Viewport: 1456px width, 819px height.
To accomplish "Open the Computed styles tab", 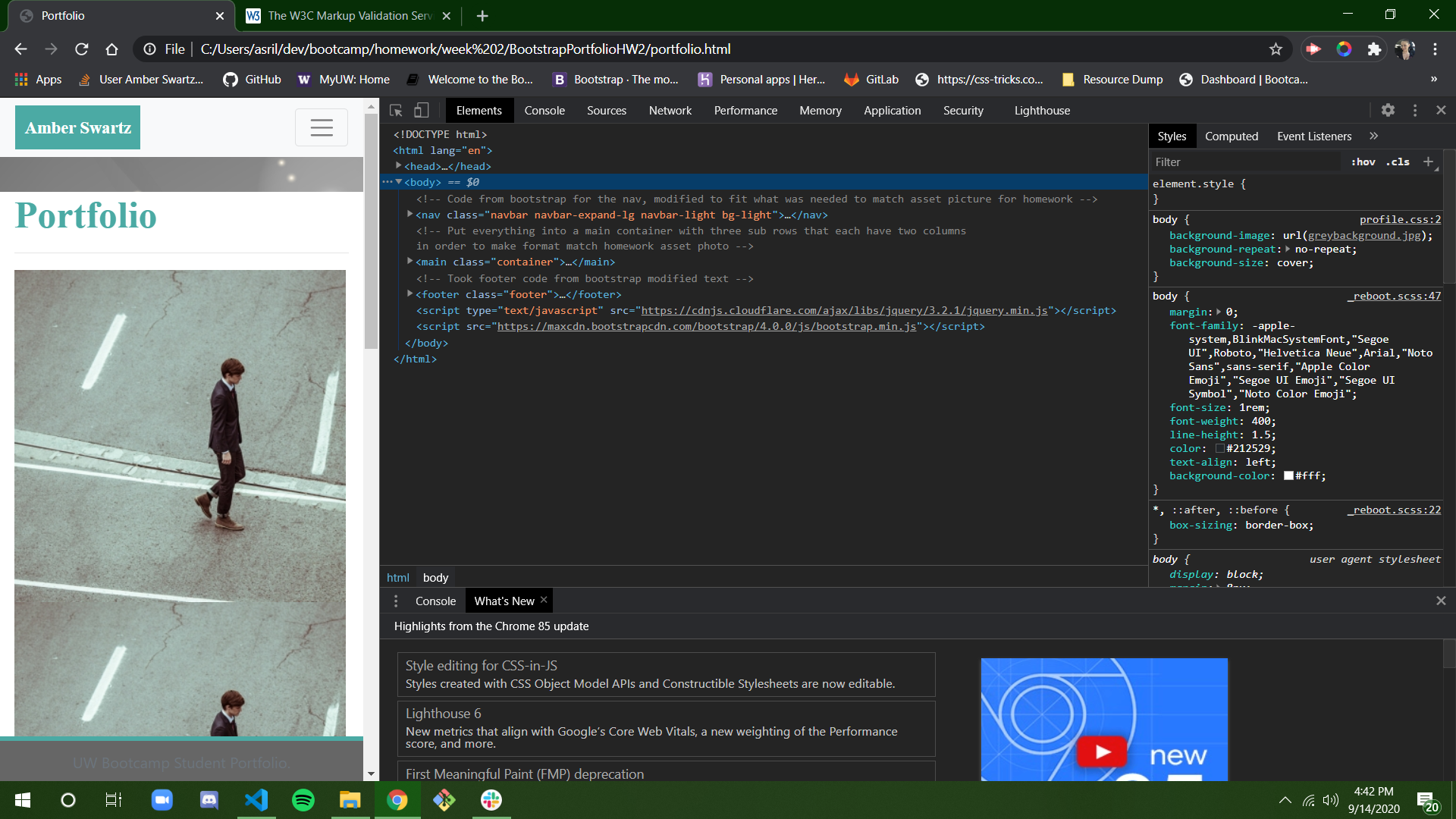I will click(1231, 136).
